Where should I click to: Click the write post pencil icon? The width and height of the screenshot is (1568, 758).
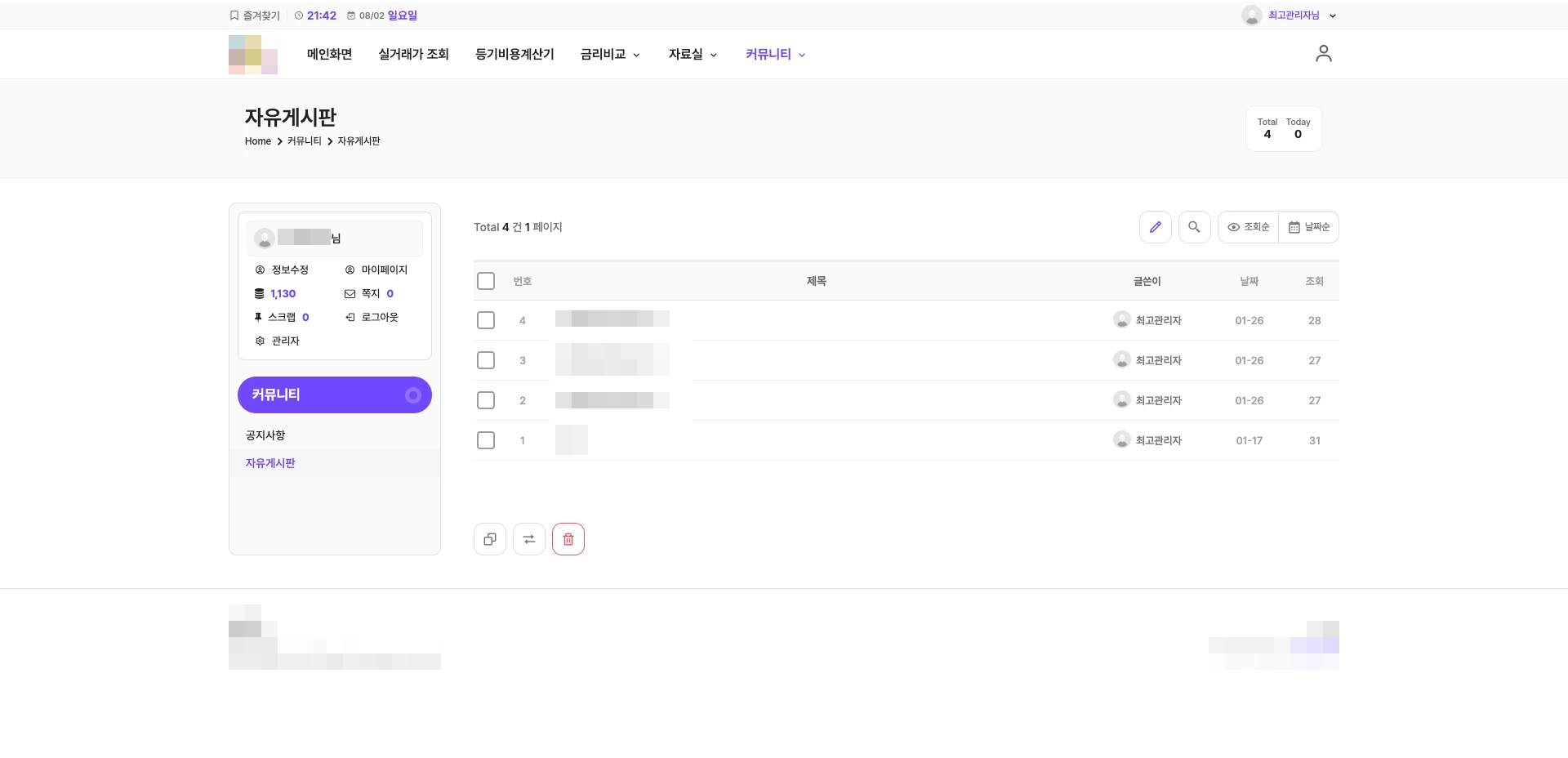1156,227
